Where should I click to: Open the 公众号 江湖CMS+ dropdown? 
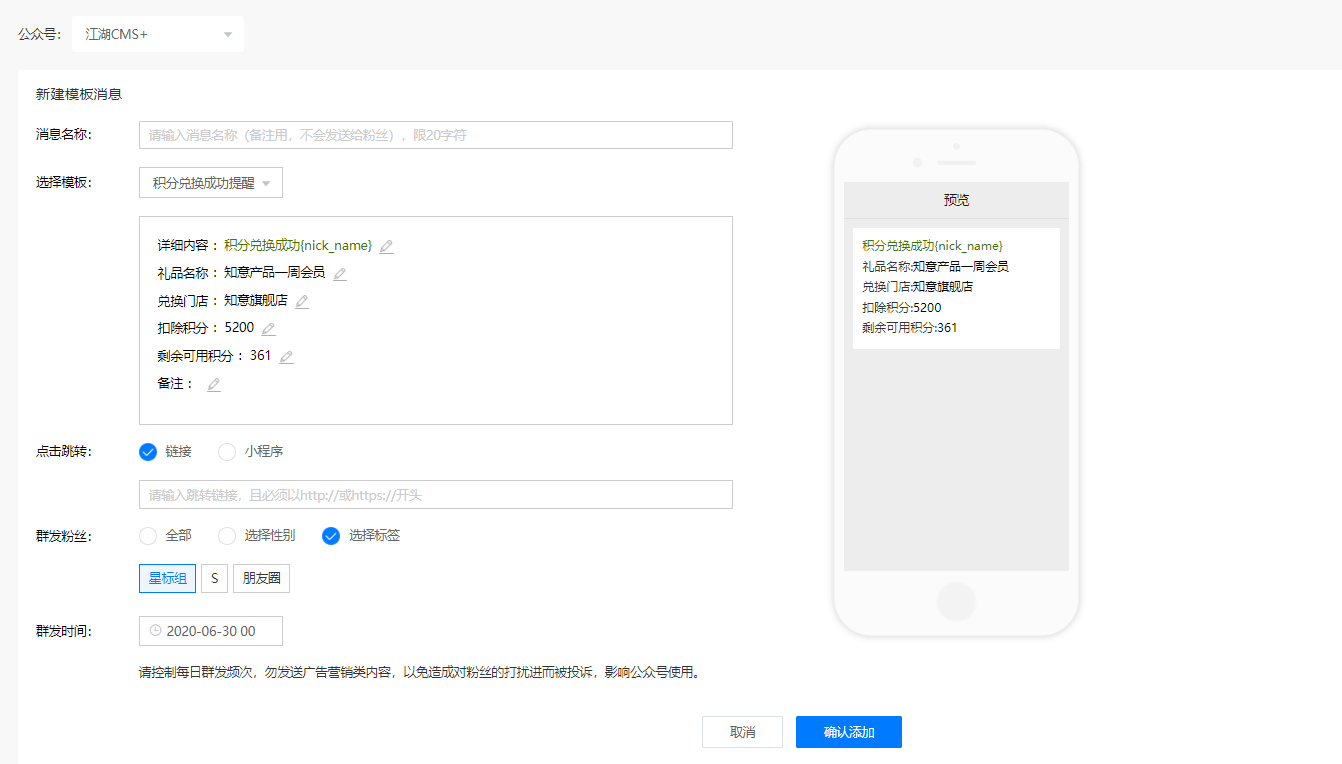[158, 34]
